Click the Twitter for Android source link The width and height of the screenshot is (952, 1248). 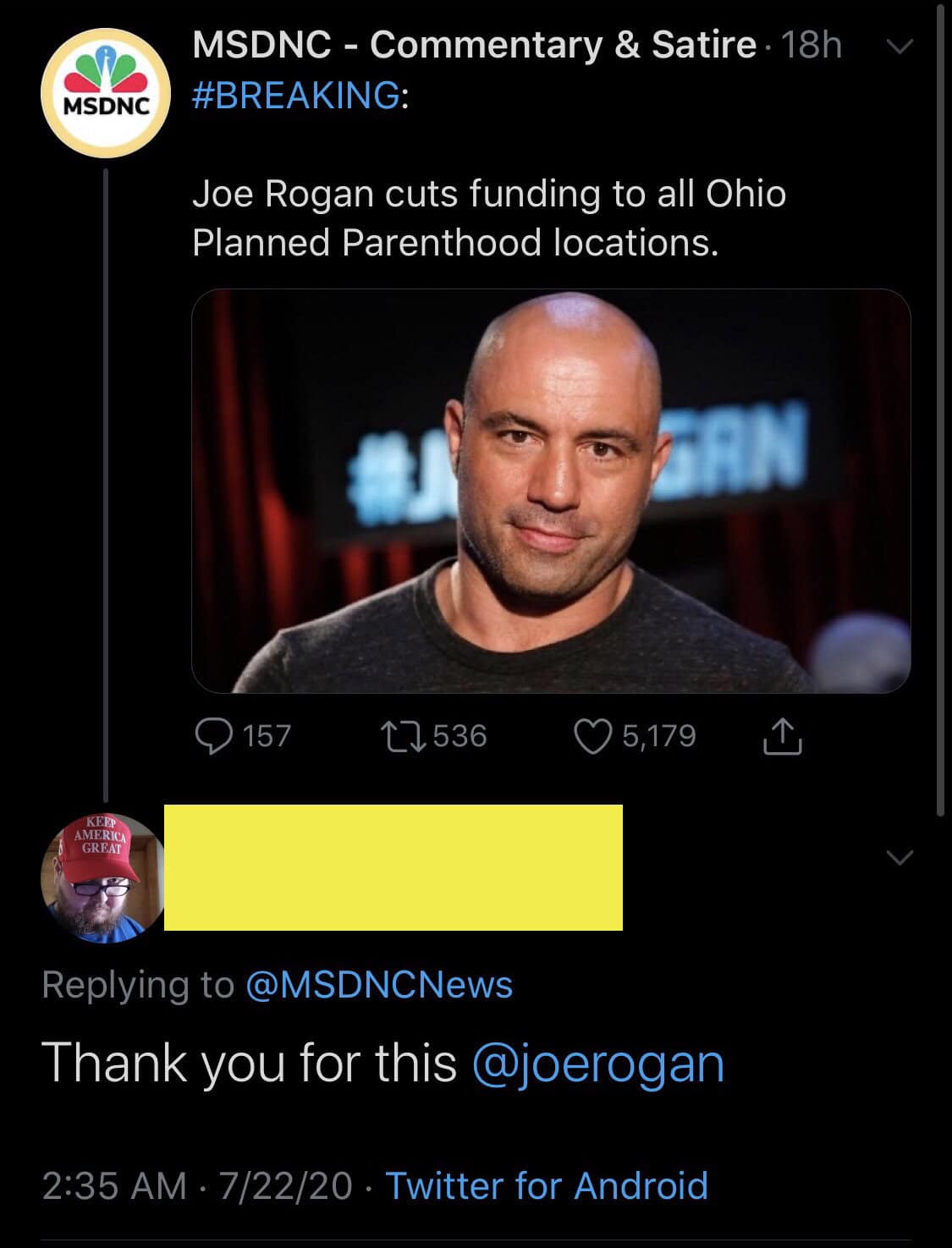click(x=547, y=1186)
